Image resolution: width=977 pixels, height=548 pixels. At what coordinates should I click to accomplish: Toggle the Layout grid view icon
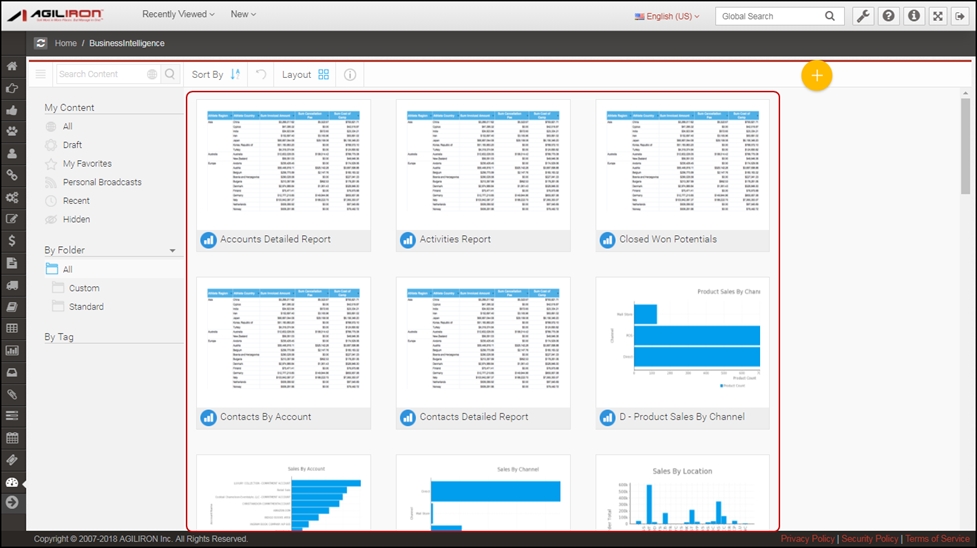click(323, 74)
